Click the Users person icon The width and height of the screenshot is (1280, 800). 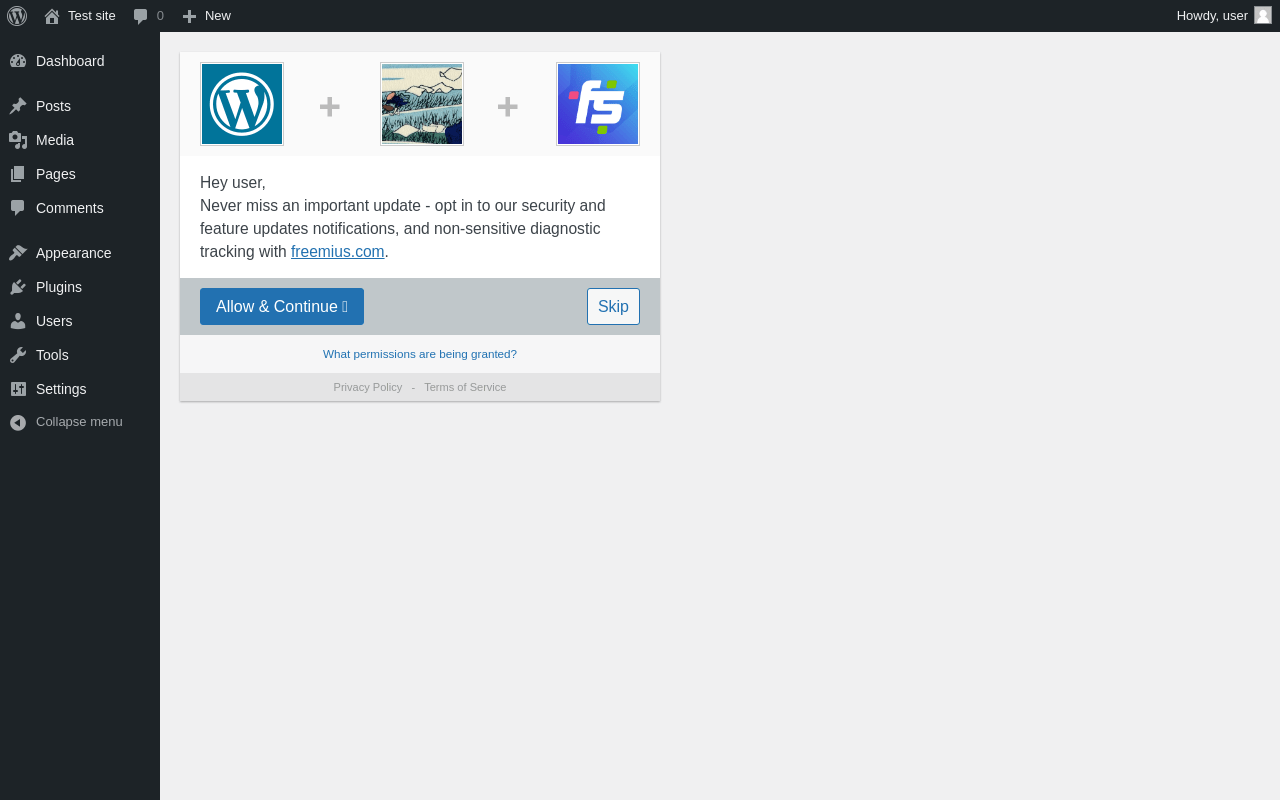[18, 321]
